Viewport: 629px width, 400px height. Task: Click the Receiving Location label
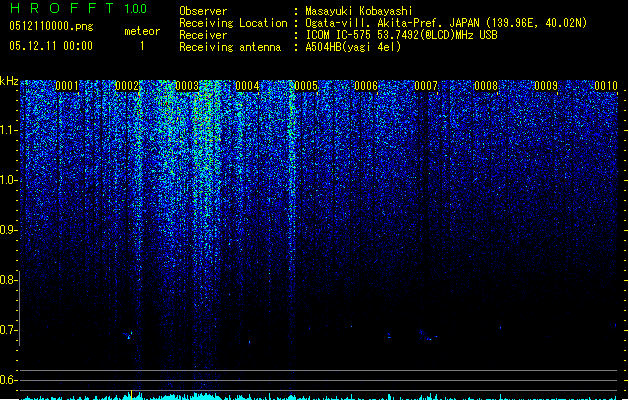pos(233,23)
